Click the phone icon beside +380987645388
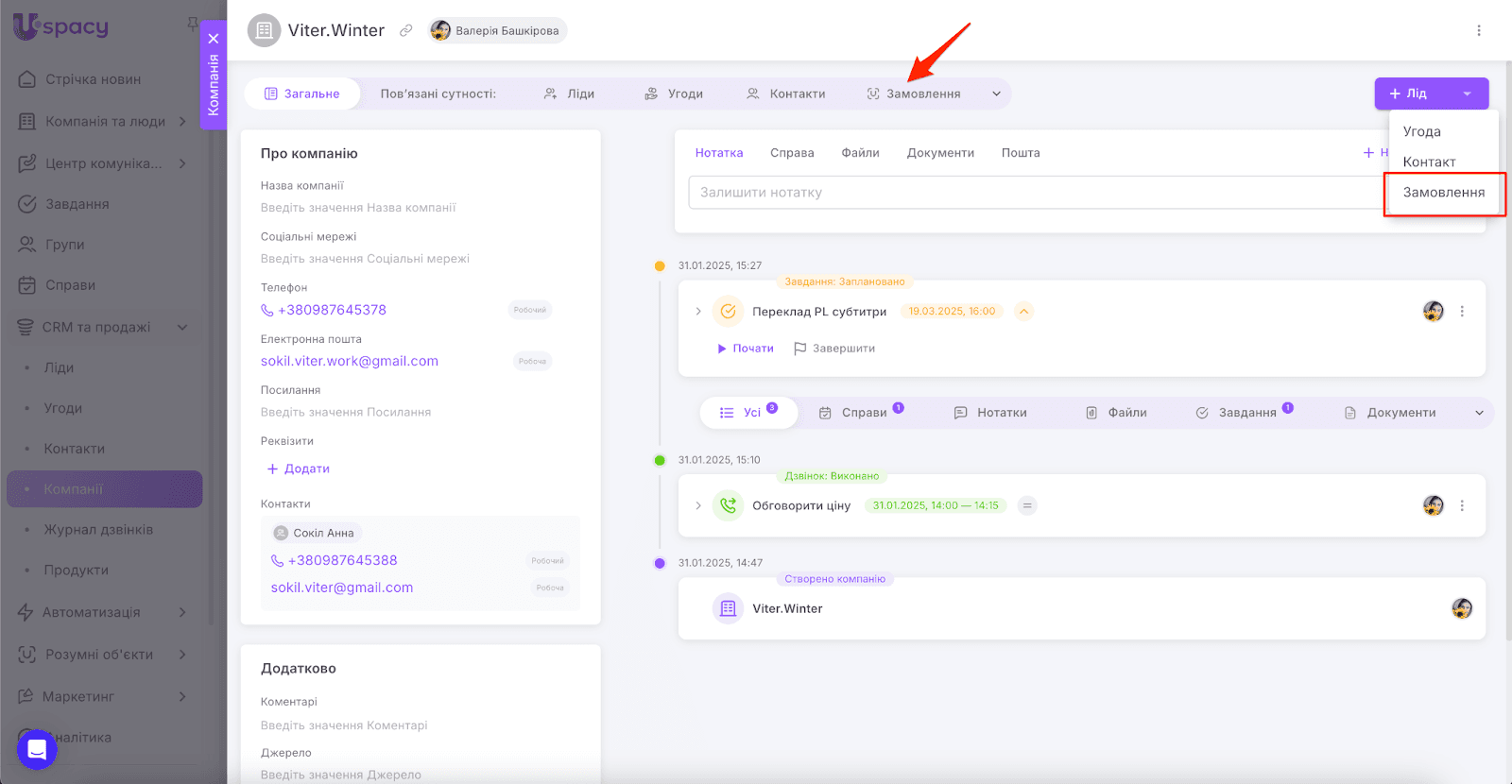This screenshot has height=784, width=1512. [278, 560]
